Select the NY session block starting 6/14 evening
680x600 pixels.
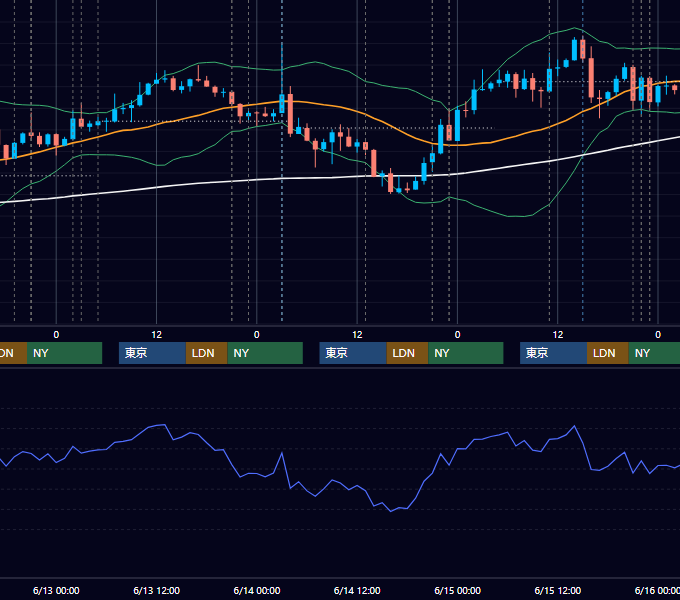click(466, 353)
